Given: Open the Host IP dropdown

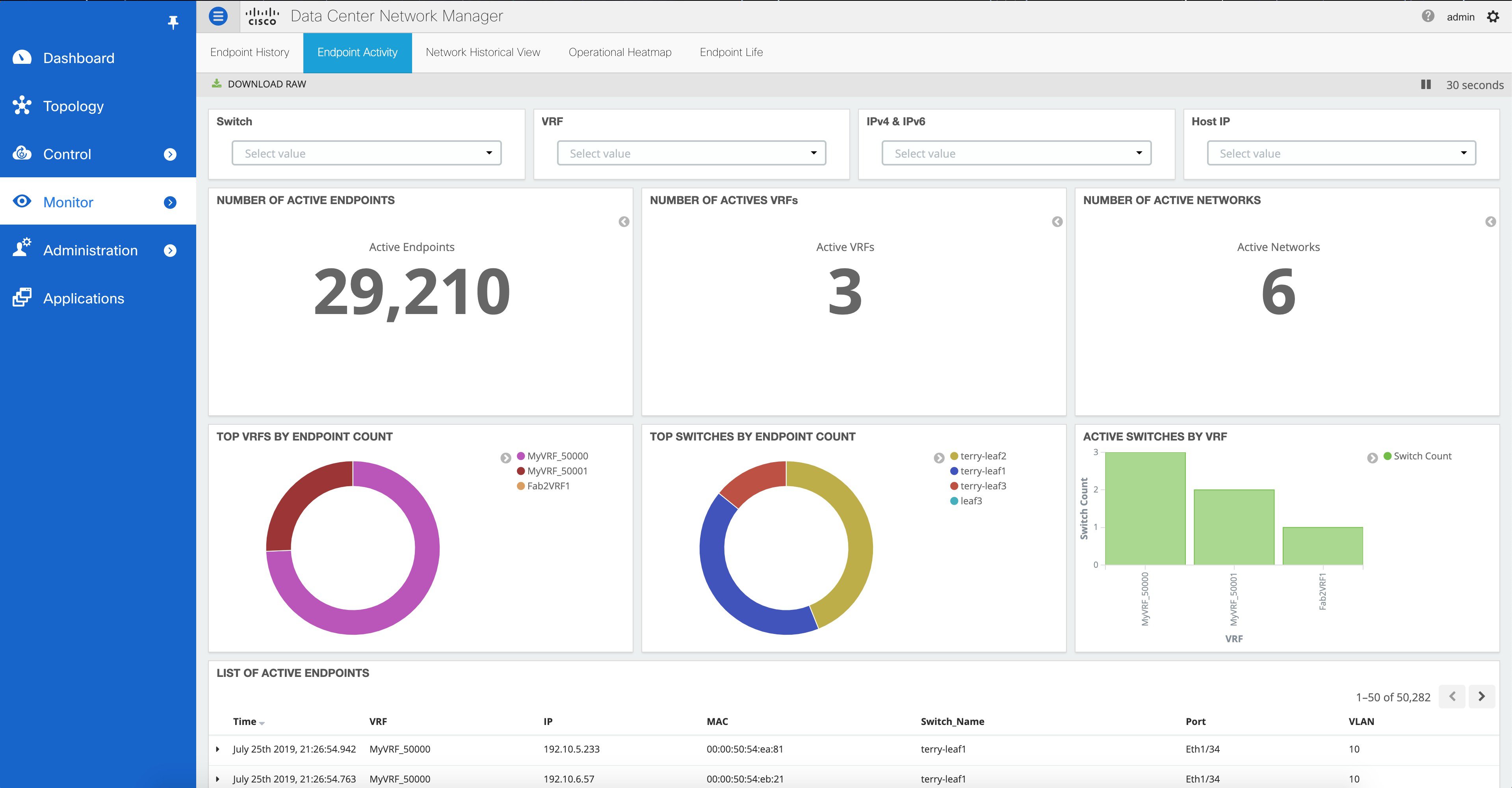Looking at the screenshot, I should click(x=1341, y=153).
